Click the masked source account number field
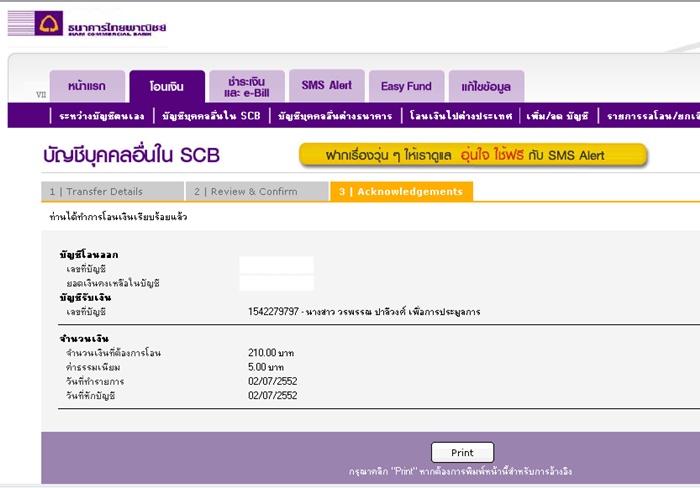Screen dimensions: 700x488 tap(276, 265)
